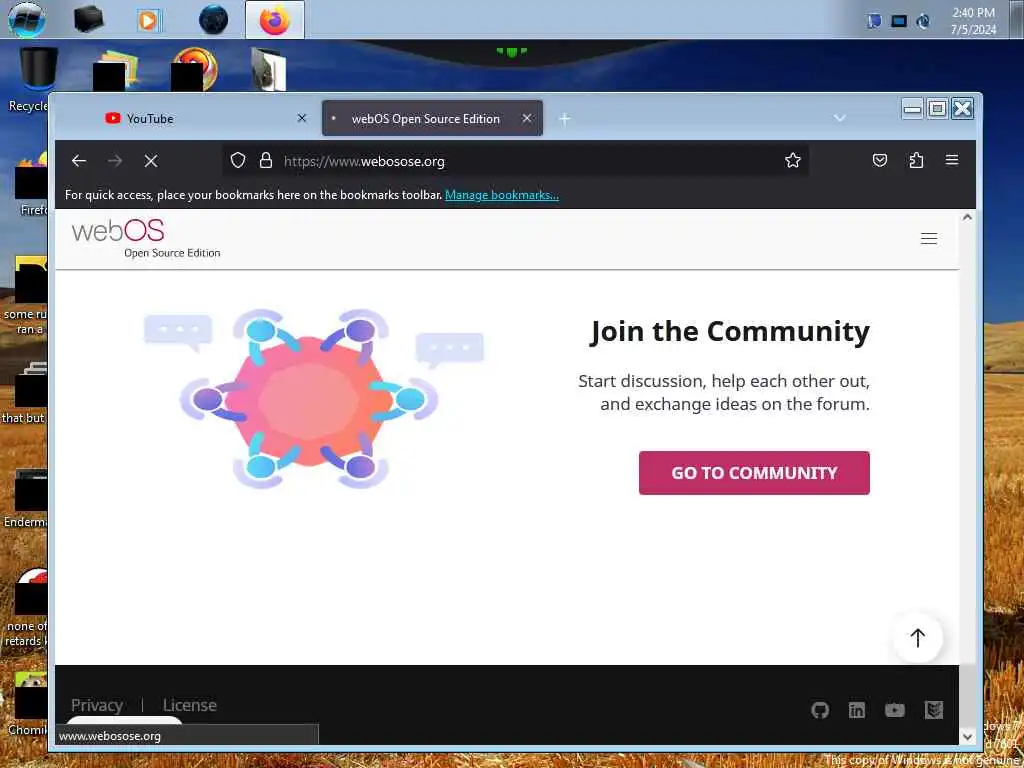
Task: Click the webOS Open Source Edition logo
Action: pos(146,238)
